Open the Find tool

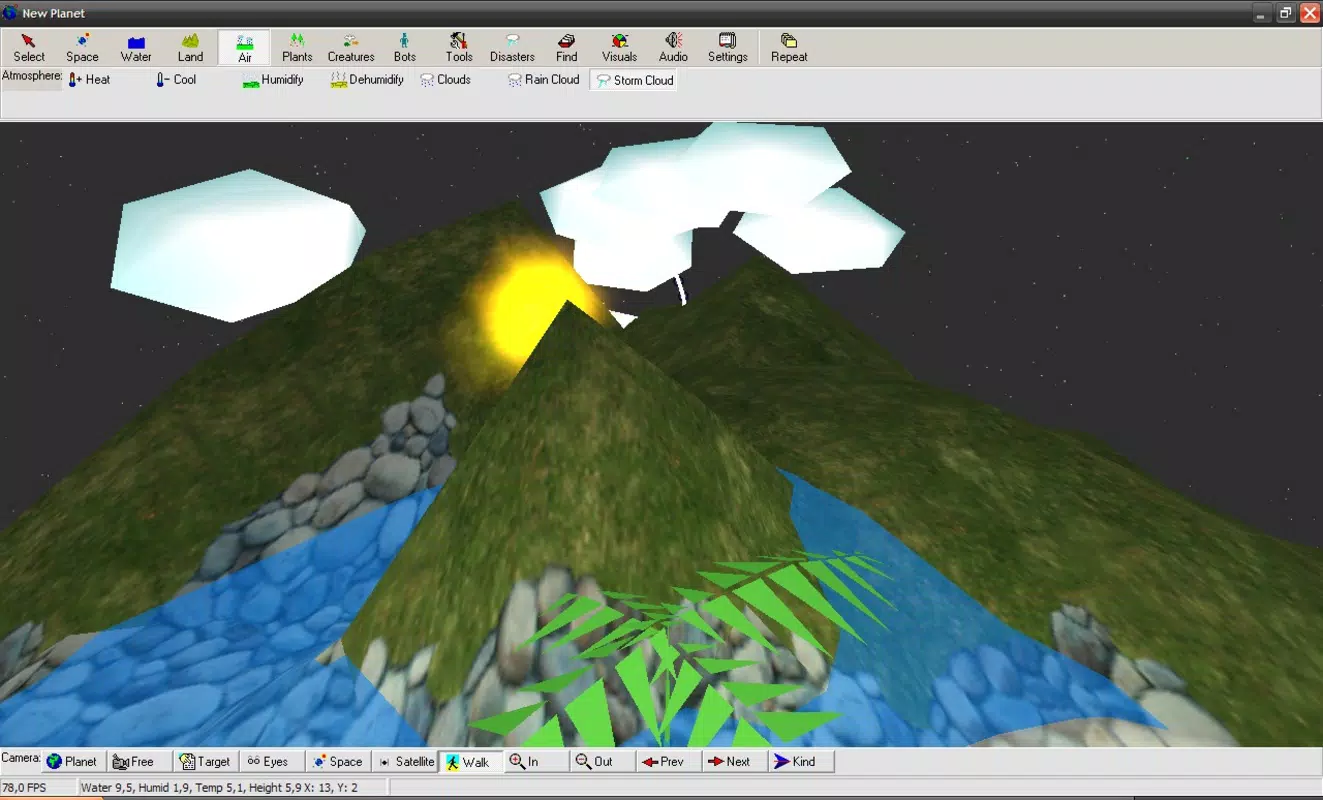pos(567,48)
